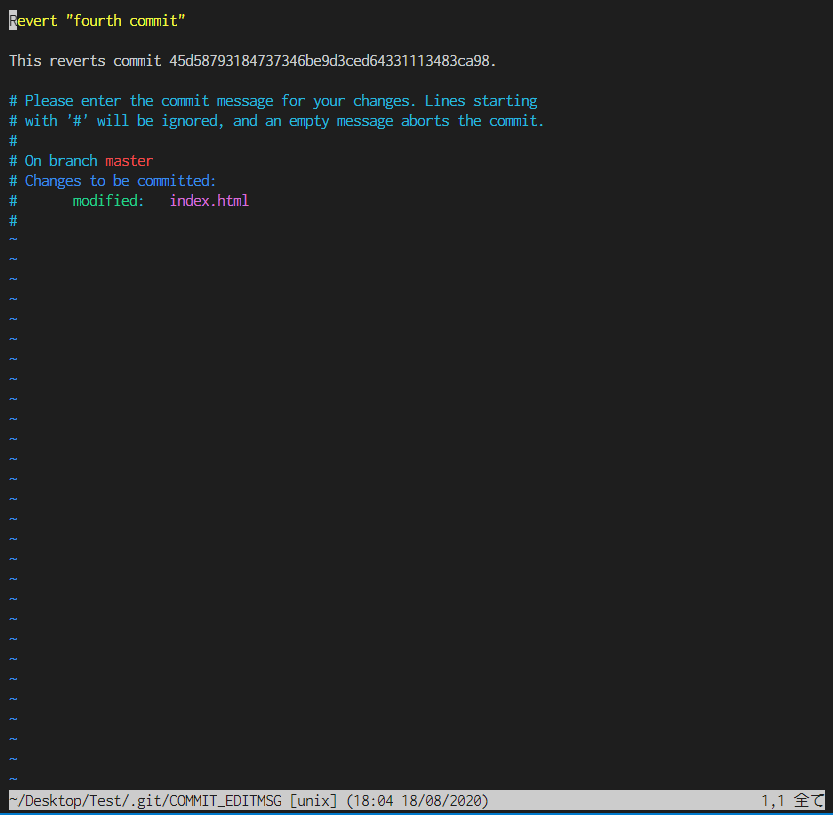Click the word "modified:"
The width and height of the screenshot is (833, 815).
(108, 201)
